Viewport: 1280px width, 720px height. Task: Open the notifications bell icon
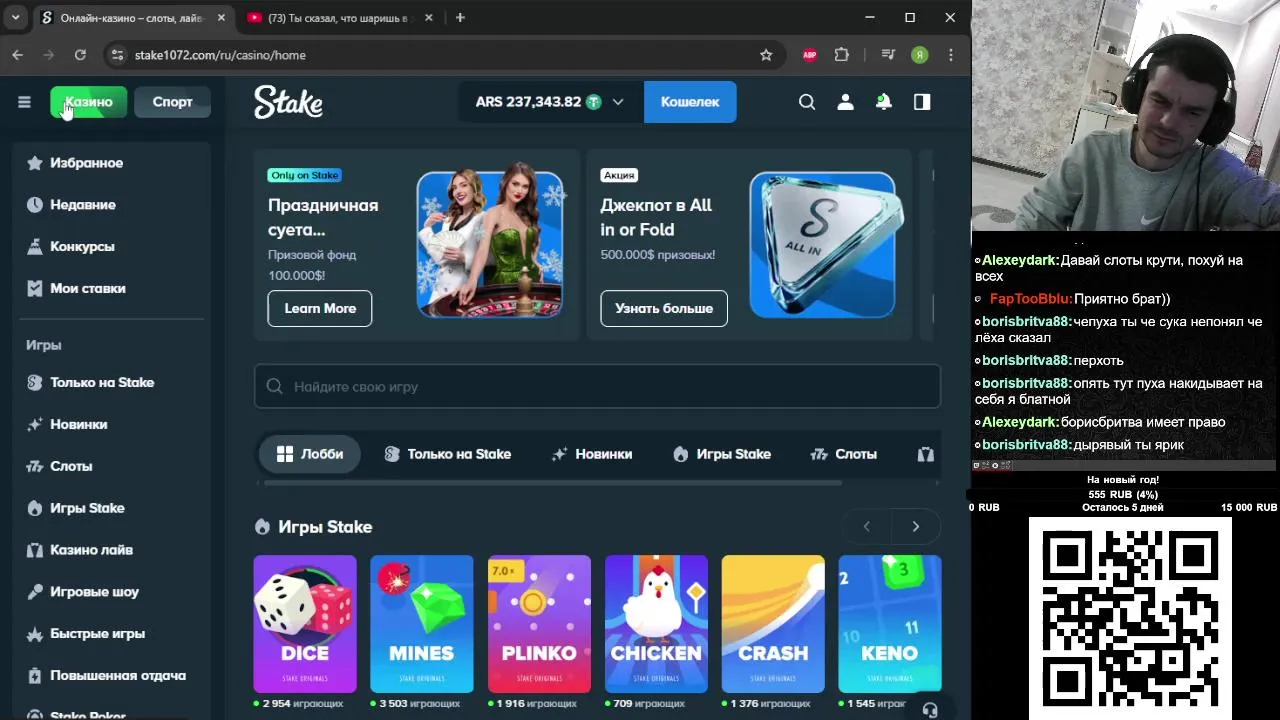pyautogui.click(x=884, y=102)
